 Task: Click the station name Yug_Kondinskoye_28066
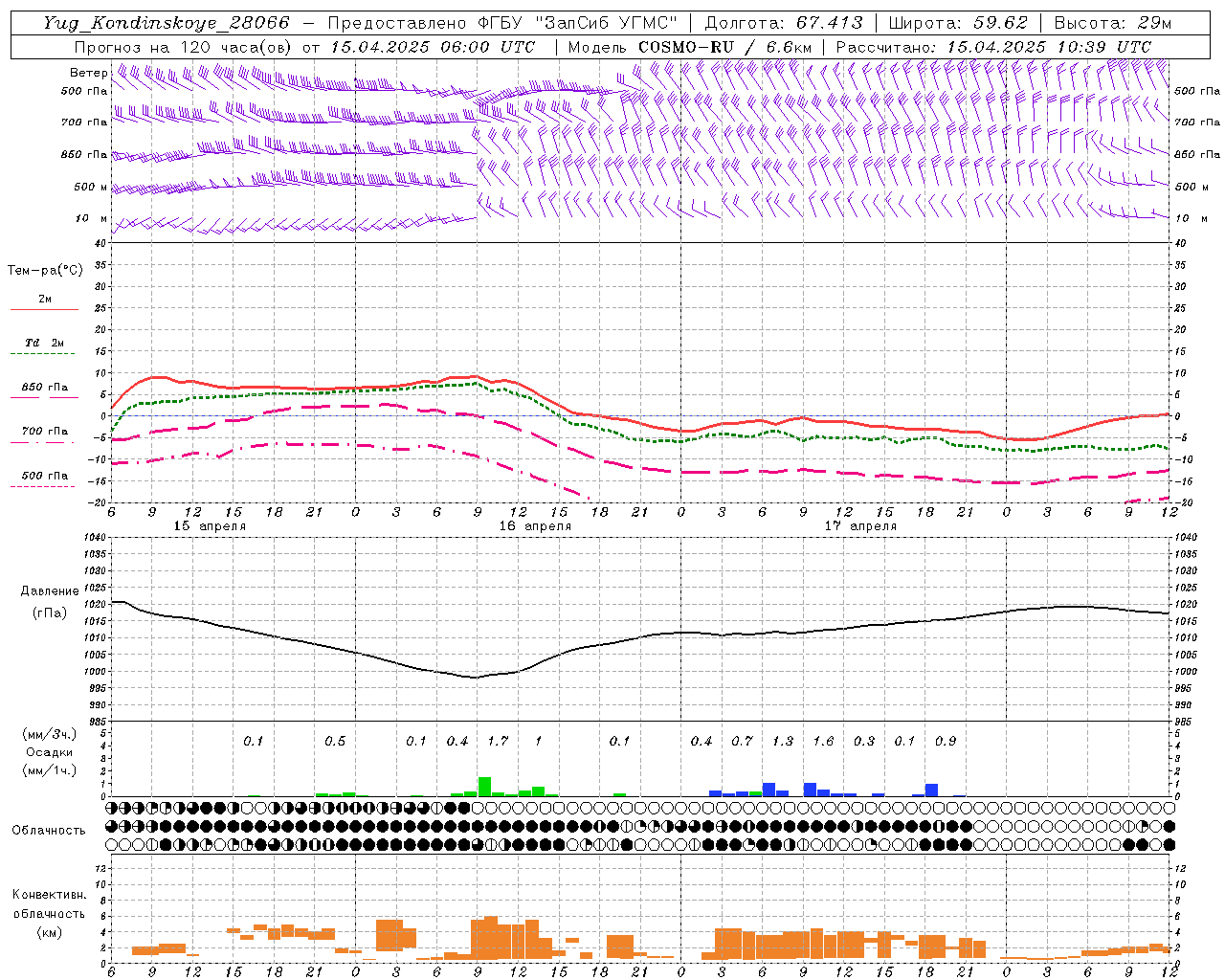(x=167, y=23)
